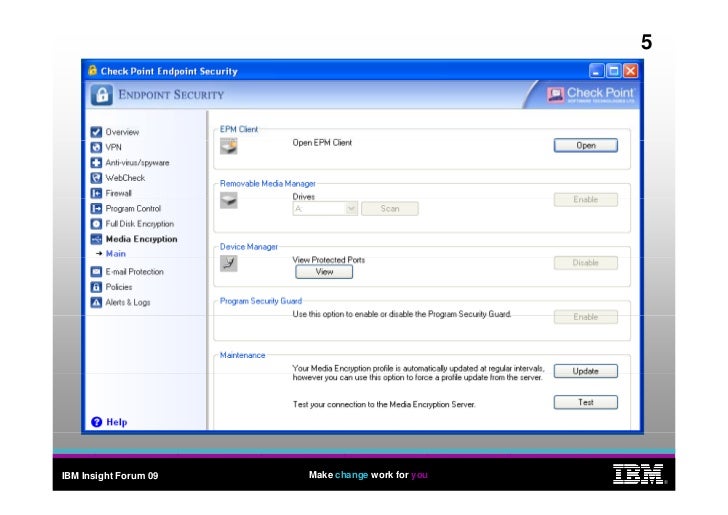Click the E-mail Protection envelope icon
The height and width of the screenshot is (515, 728).
[96, 272]
